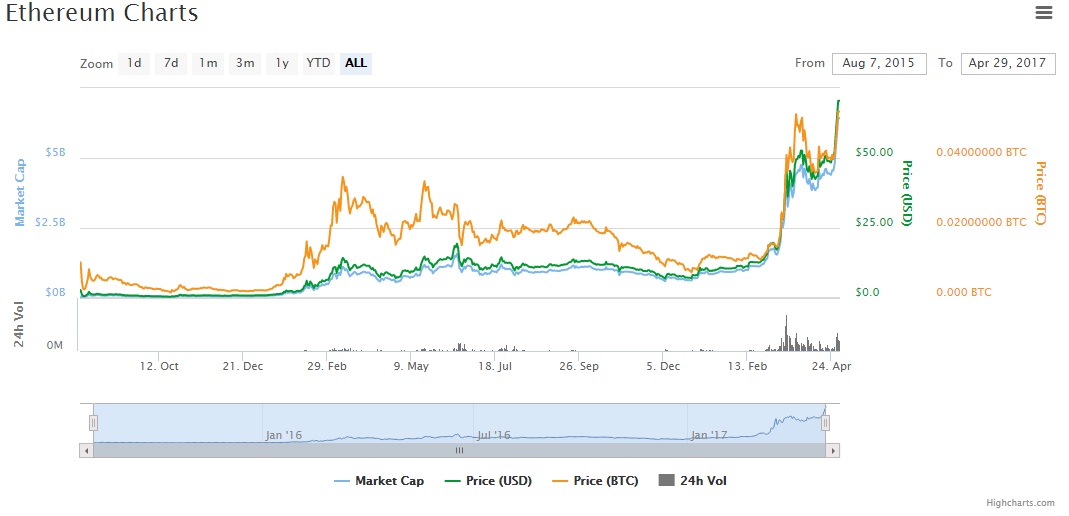Set zoom range to 3m
1069x516 pixels.
[x=245, y=63]
